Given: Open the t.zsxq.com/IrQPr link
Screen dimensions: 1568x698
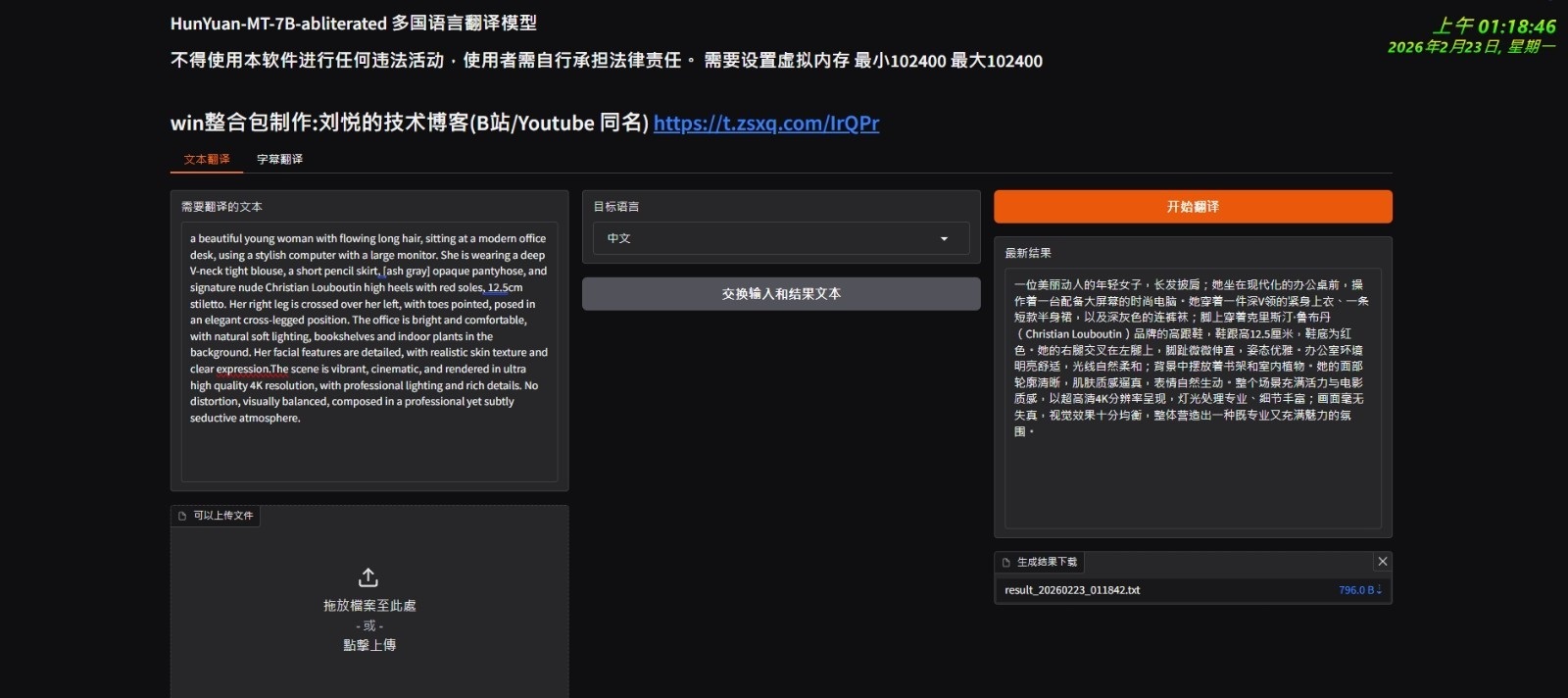Looking at the screenshot, I should (x=766, y=124).
